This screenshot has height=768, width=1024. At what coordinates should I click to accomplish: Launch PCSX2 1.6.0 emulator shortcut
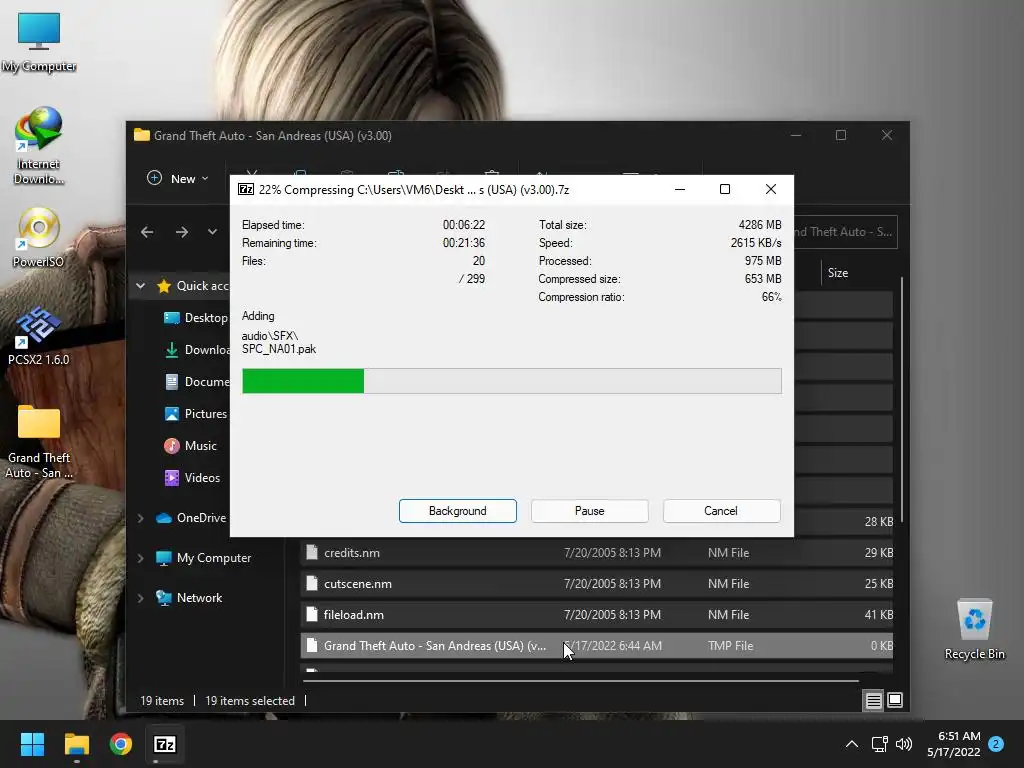click(39, 336)
